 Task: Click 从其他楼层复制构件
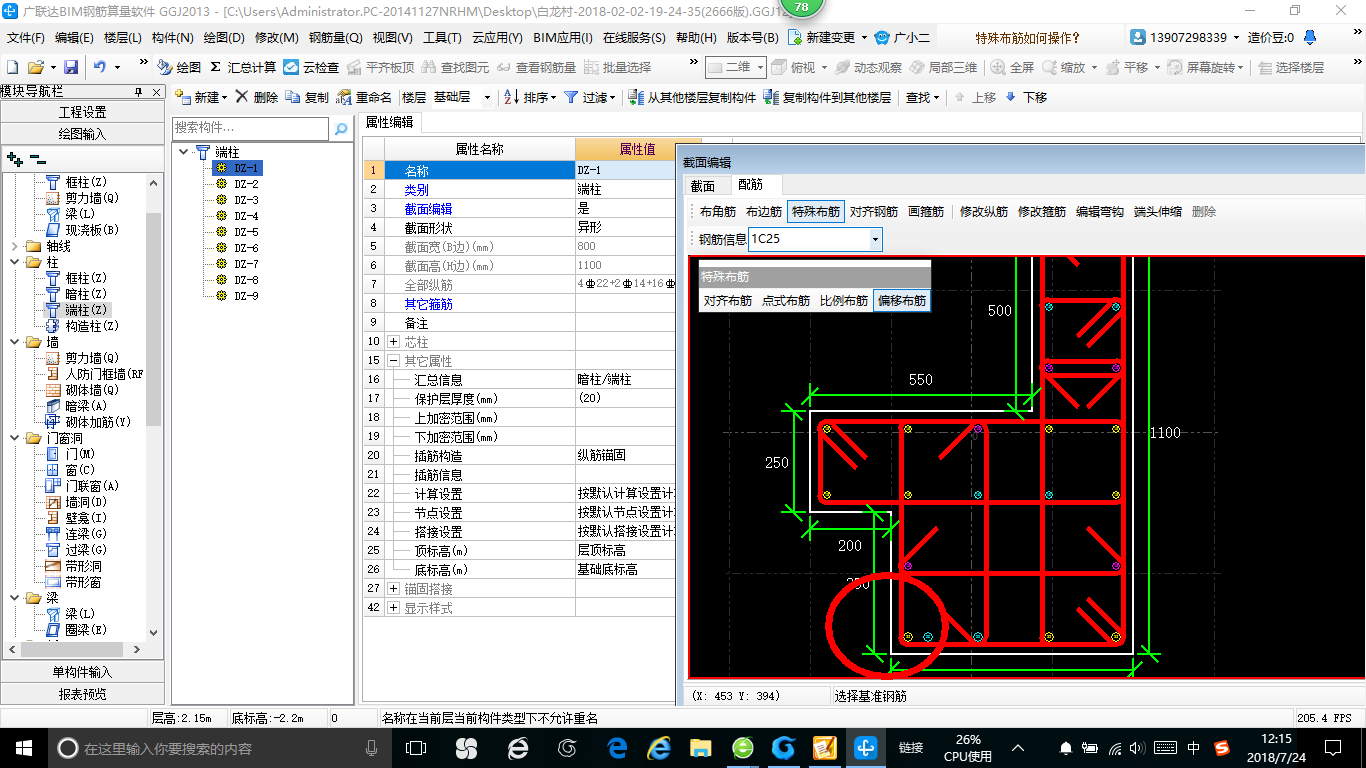[692, 97]
